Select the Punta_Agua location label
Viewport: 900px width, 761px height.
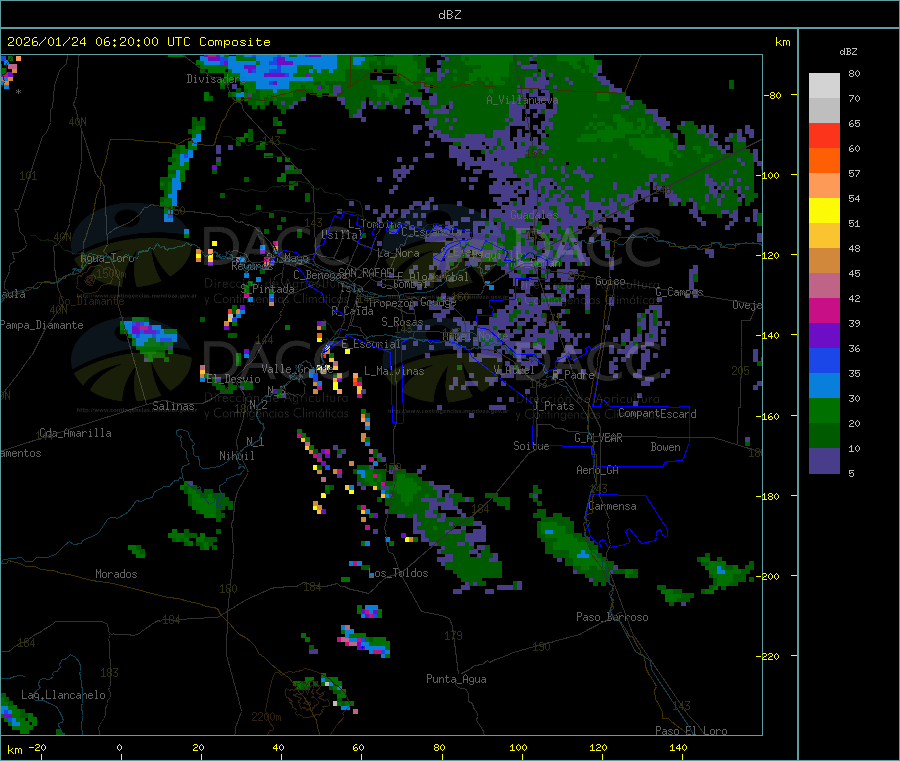click(456, 679)
